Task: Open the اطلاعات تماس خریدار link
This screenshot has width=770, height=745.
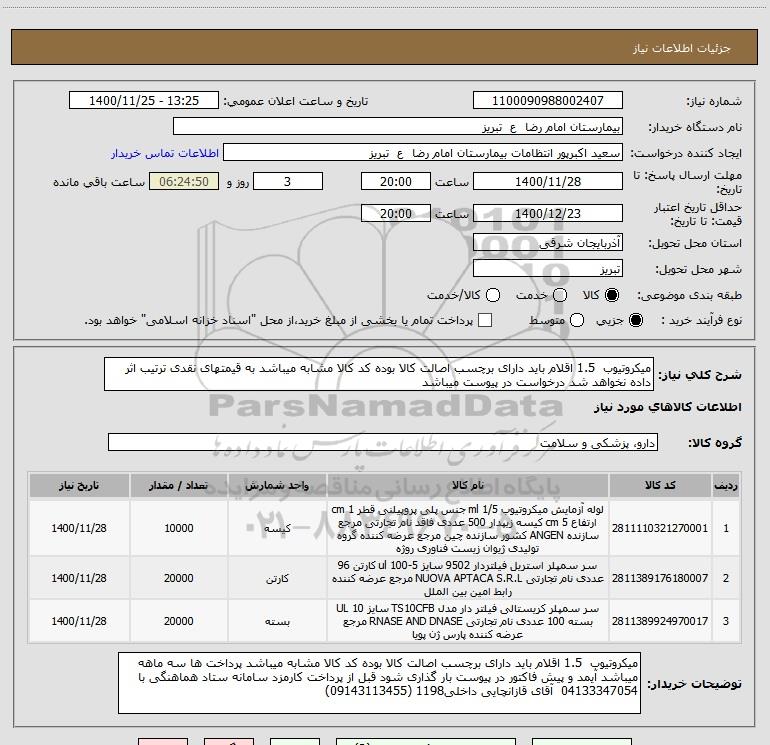Action: point(165,153)
